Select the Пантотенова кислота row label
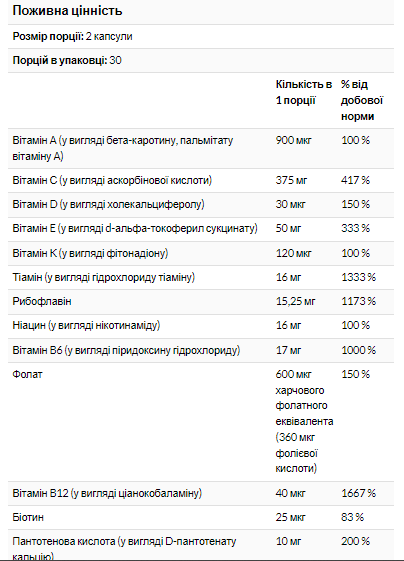 124,549
